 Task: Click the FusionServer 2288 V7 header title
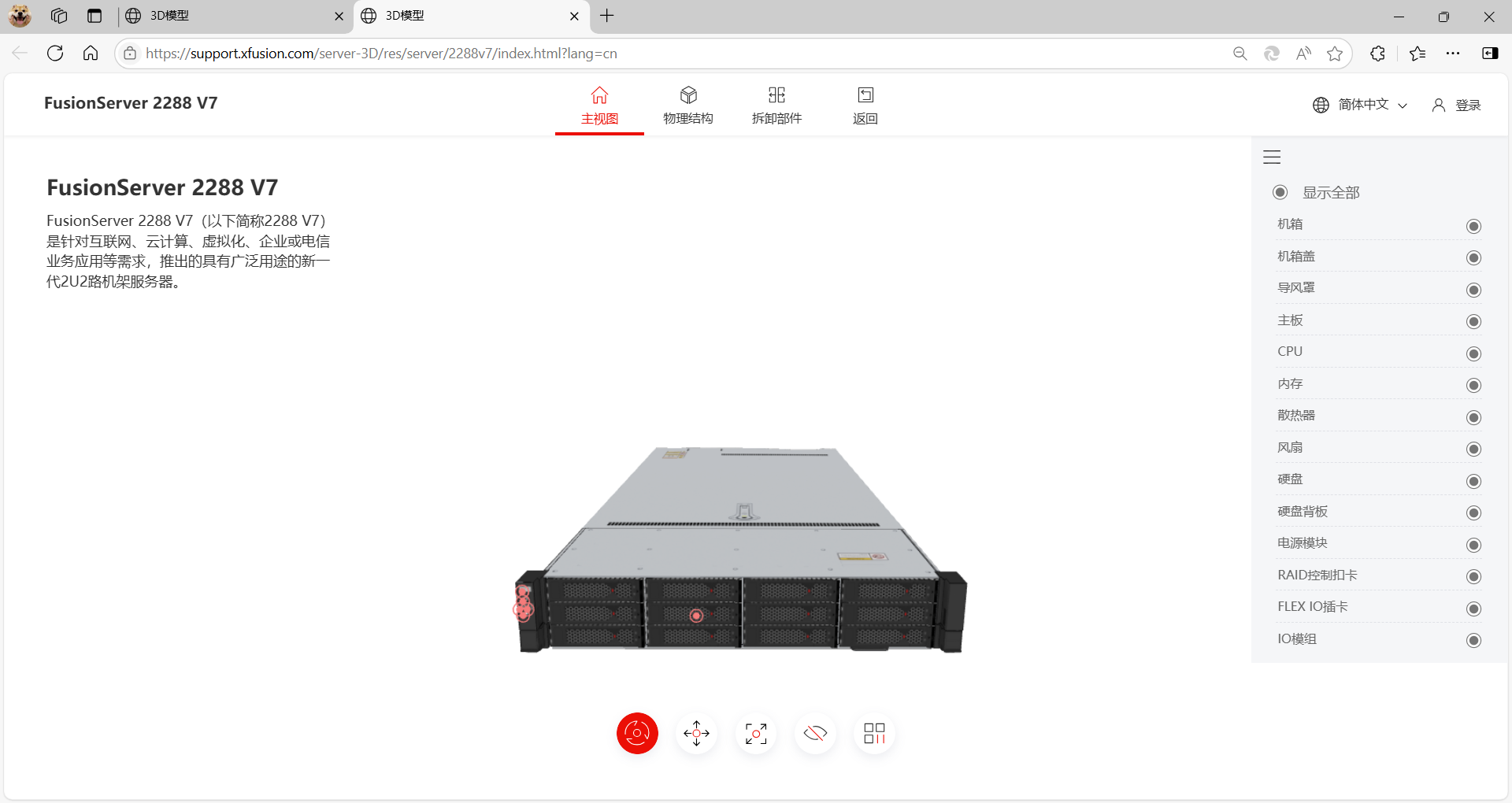pos(131,103)
